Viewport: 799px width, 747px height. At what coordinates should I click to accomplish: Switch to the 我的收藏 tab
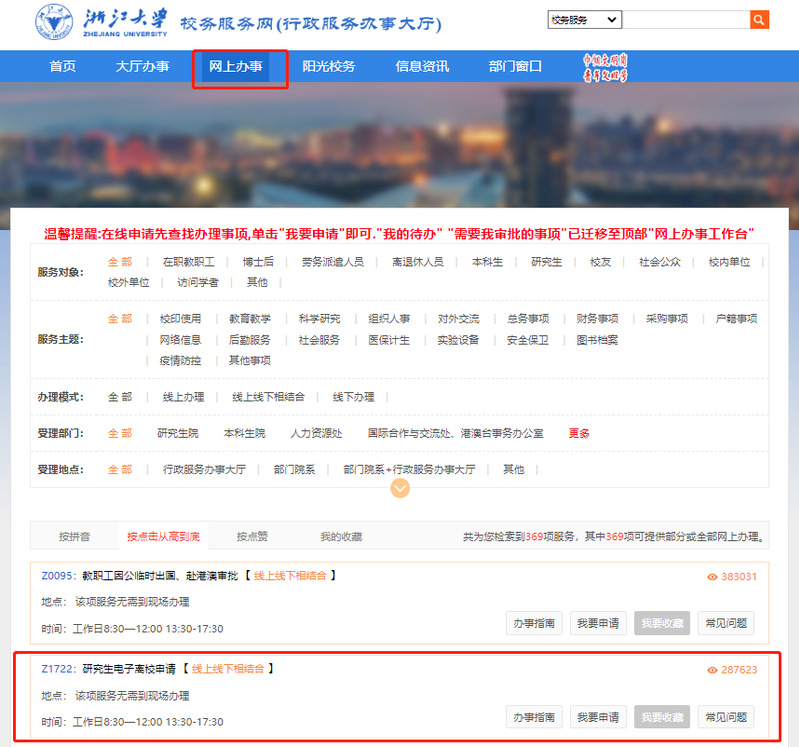[x=341, y=537]
